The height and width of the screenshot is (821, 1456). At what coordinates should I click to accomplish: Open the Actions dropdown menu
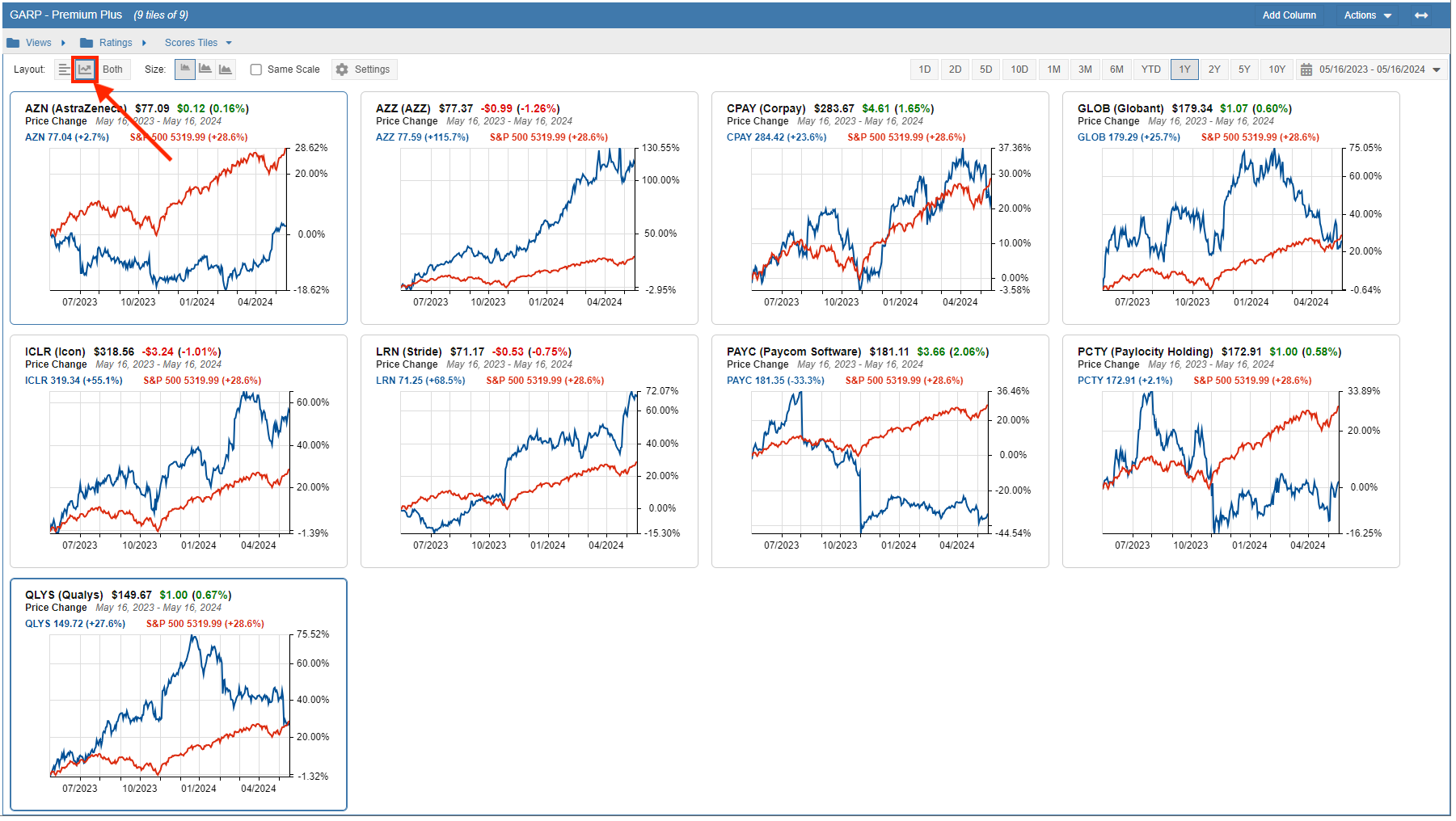(x=1367, y=15)
